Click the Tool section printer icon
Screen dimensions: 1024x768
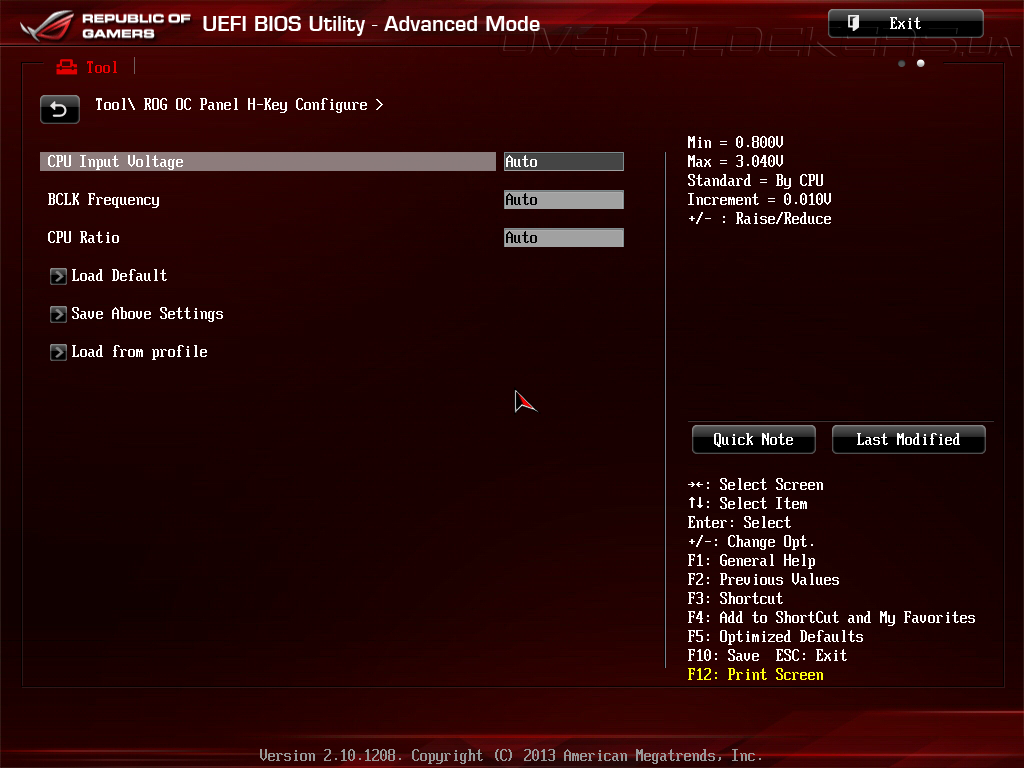[67, 67]
